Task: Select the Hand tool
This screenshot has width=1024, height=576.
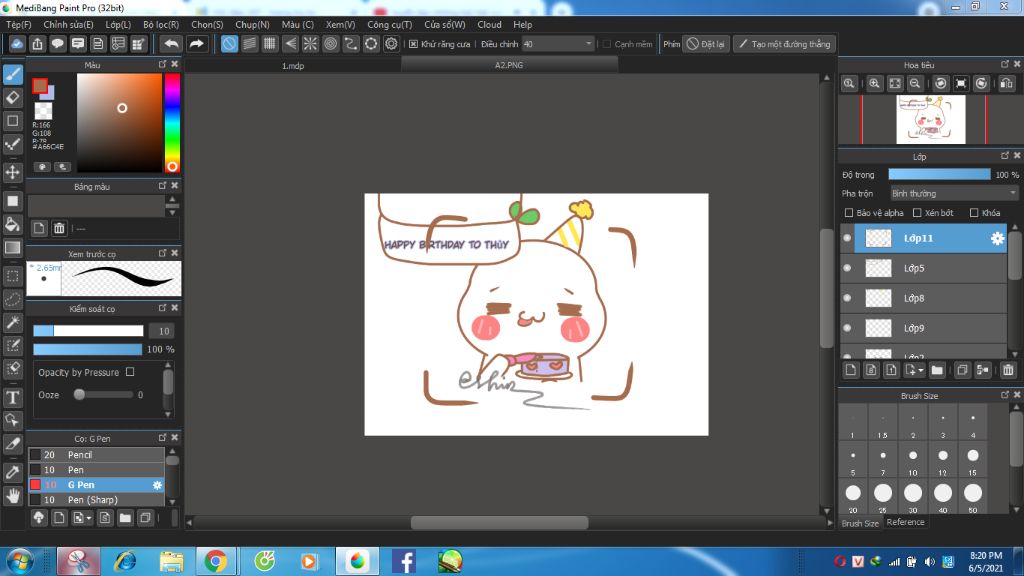Action: click(12, 496)
